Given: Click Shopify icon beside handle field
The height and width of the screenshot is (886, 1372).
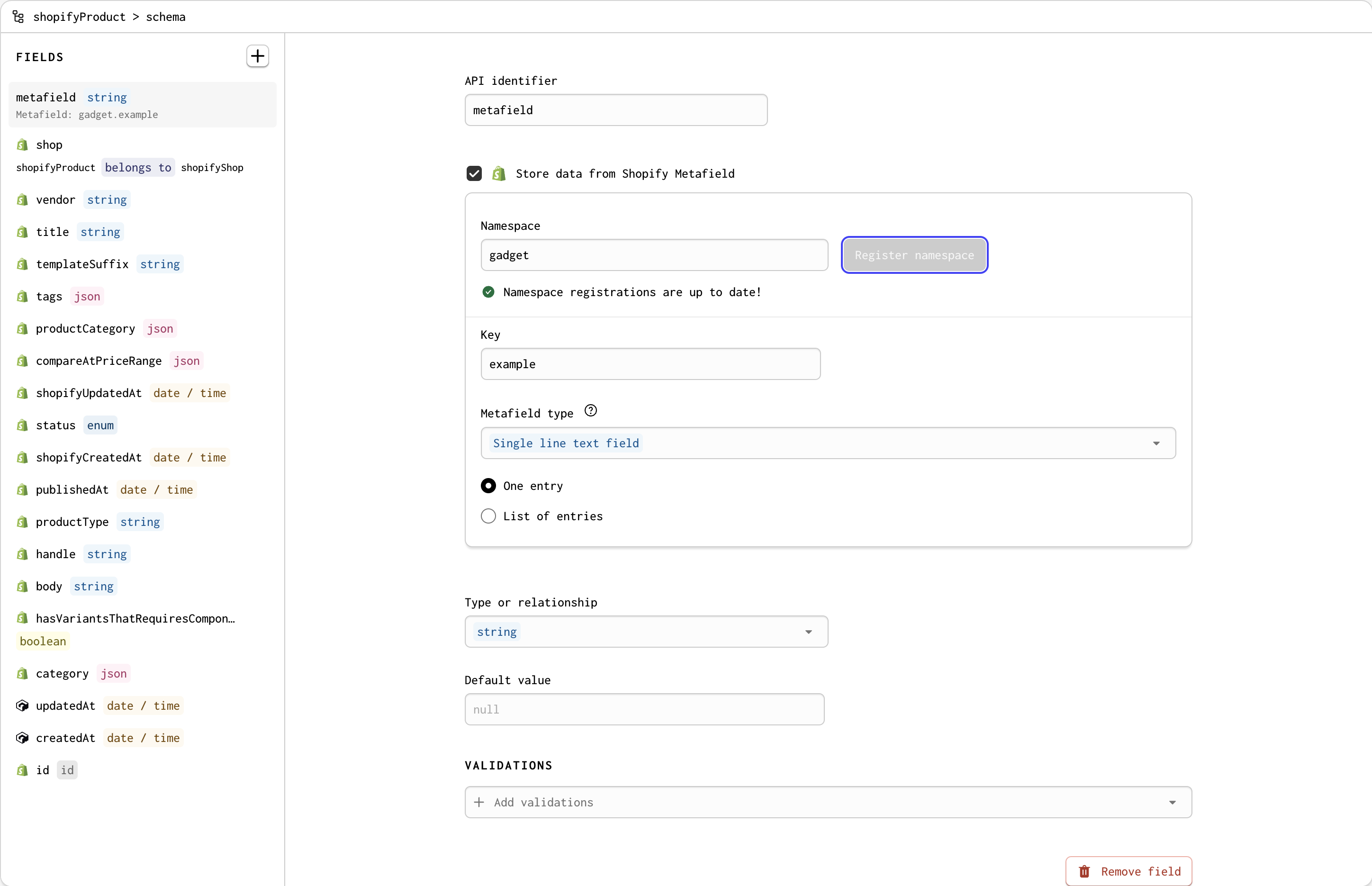Looking at the screenshot, I should point(22,554).
